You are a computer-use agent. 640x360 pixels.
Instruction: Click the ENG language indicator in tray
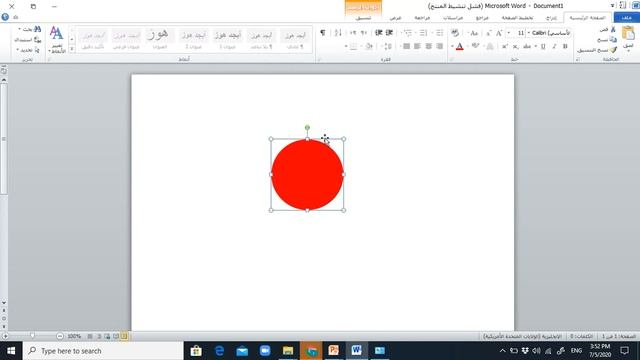(x=576, y=351)
